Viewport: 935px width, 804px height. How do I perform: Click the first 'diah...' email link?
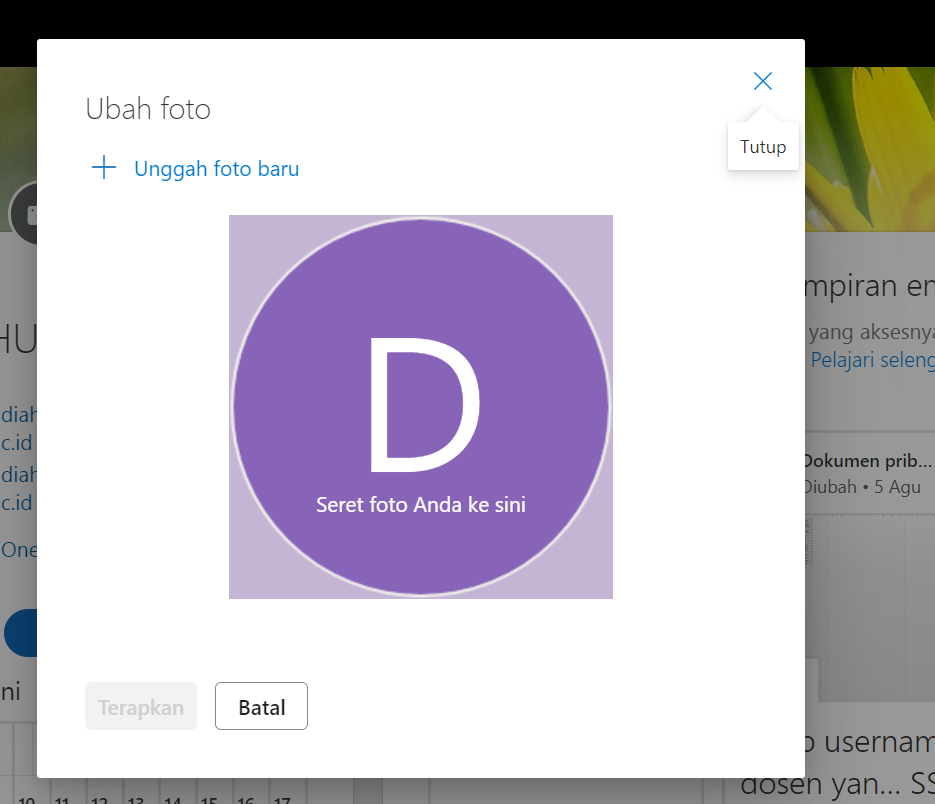click(x=18, y=415)
